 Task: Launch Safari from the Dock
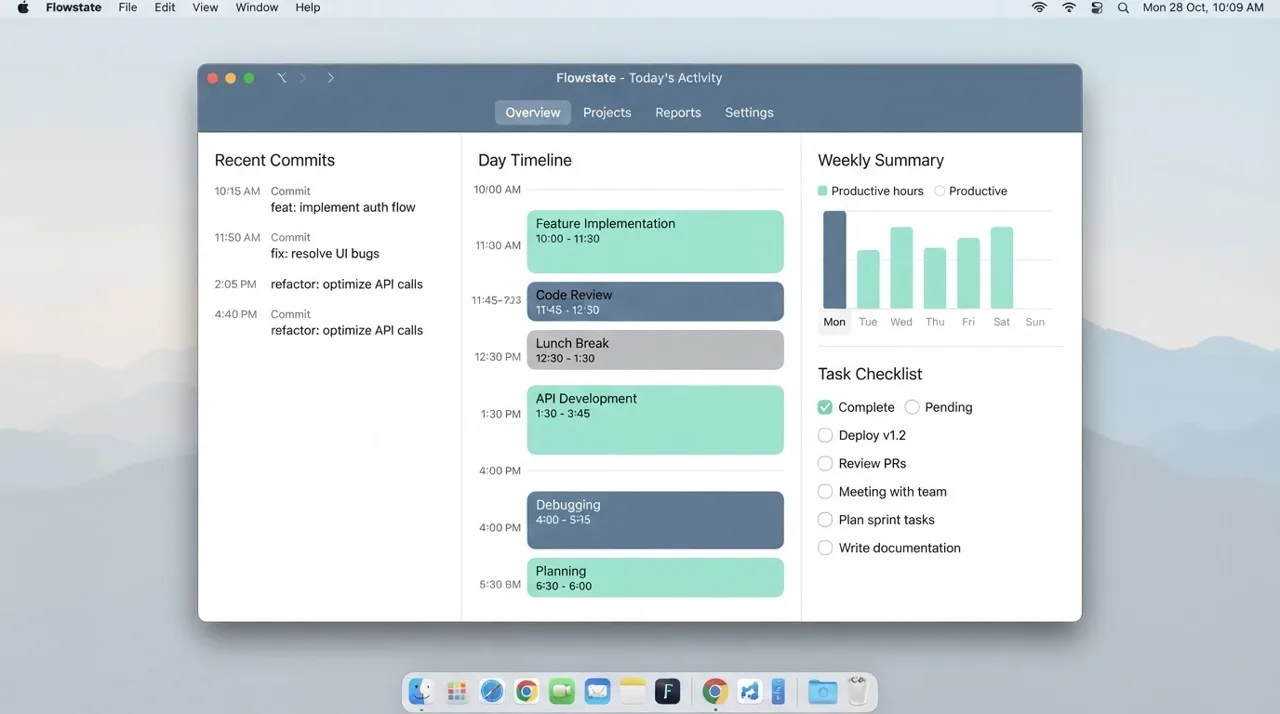coord(492,691)
